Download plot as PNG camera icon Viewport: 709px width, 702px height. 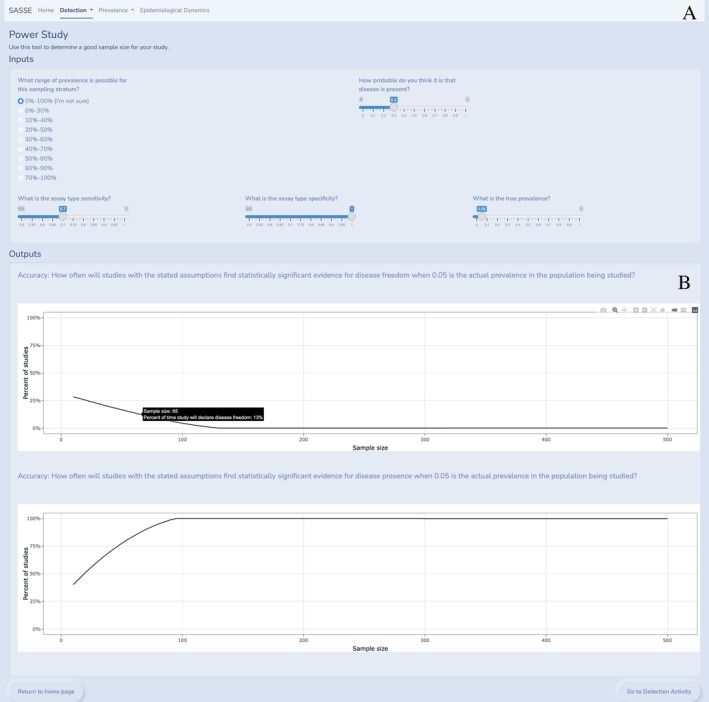pyautogui.click(x=603, y=310)
